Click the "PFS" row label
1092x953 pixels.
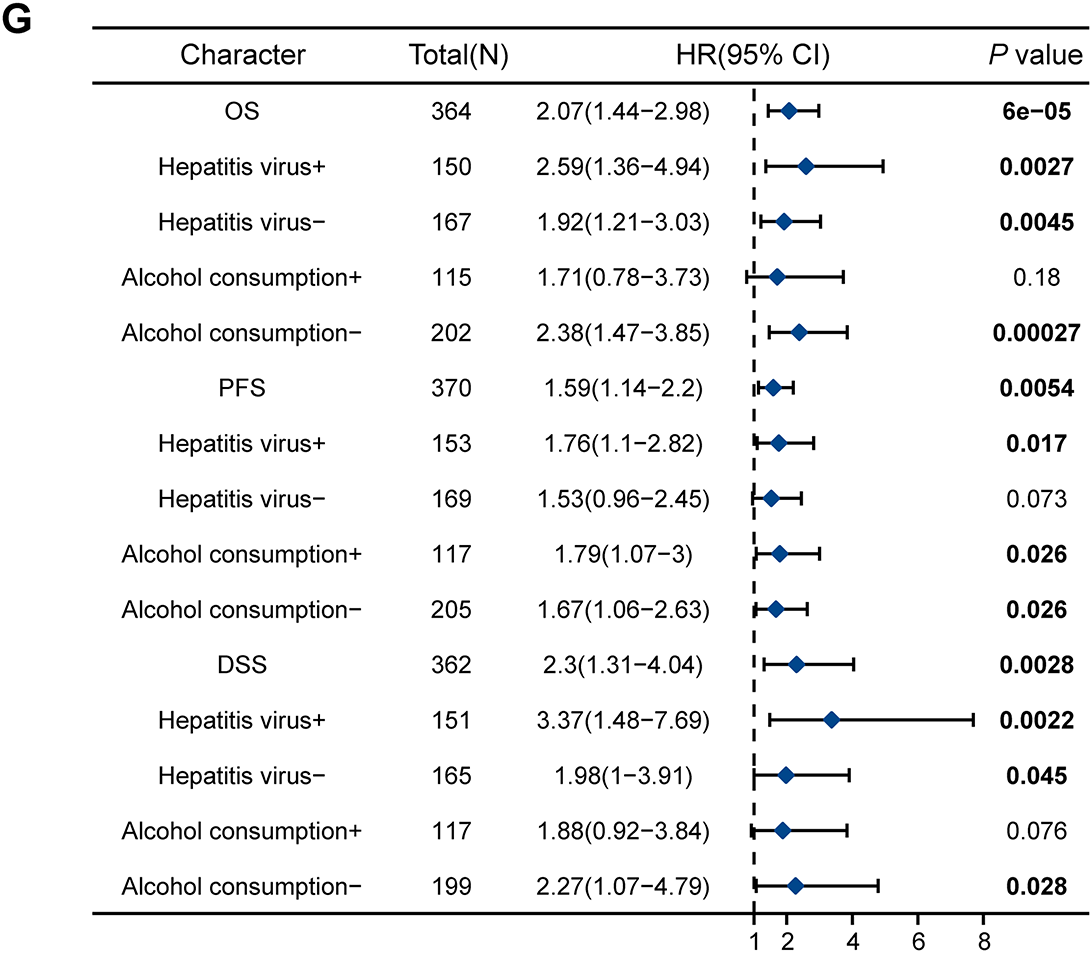(243, 387)
